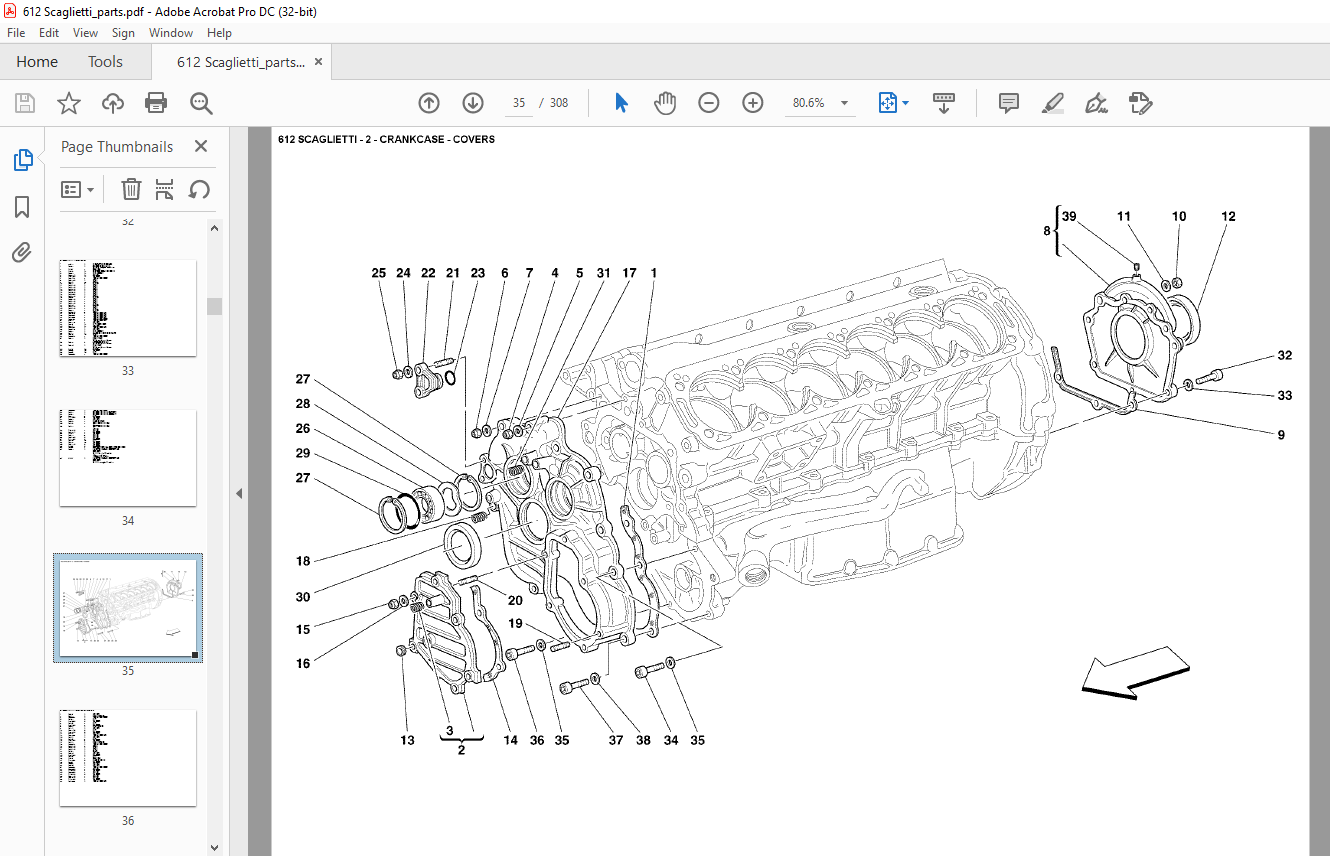Close the 612 Scaglietti_parts tab
This screenshot has height=856, width=1330.
[319, 61]
